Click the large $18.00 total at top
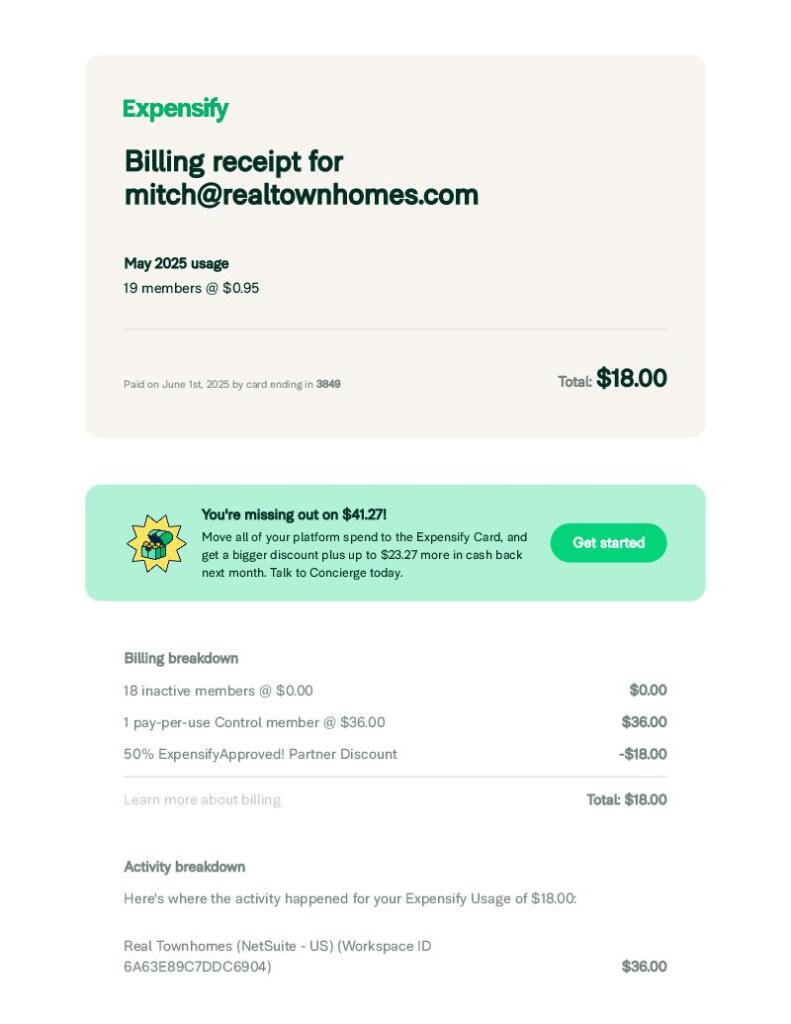This screenshot has width=791, height=1024. coord(631,379)
